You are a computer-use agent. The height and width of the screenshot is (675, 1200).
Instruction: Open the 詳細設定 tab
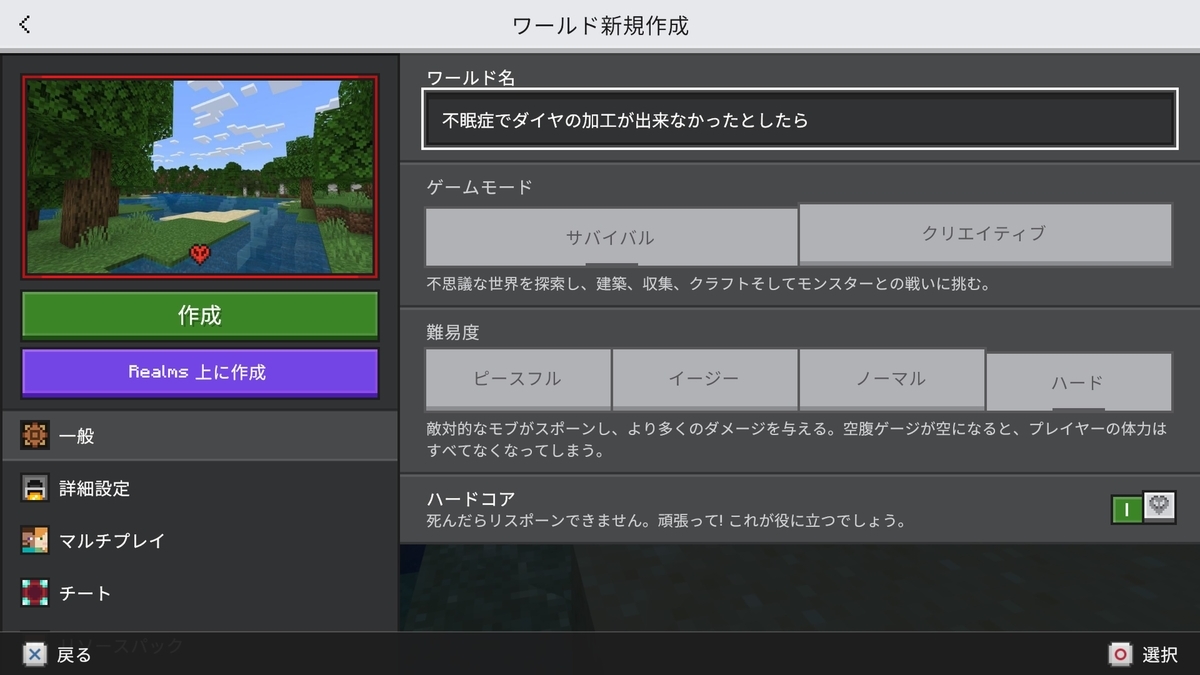click(x=199, y=489)
